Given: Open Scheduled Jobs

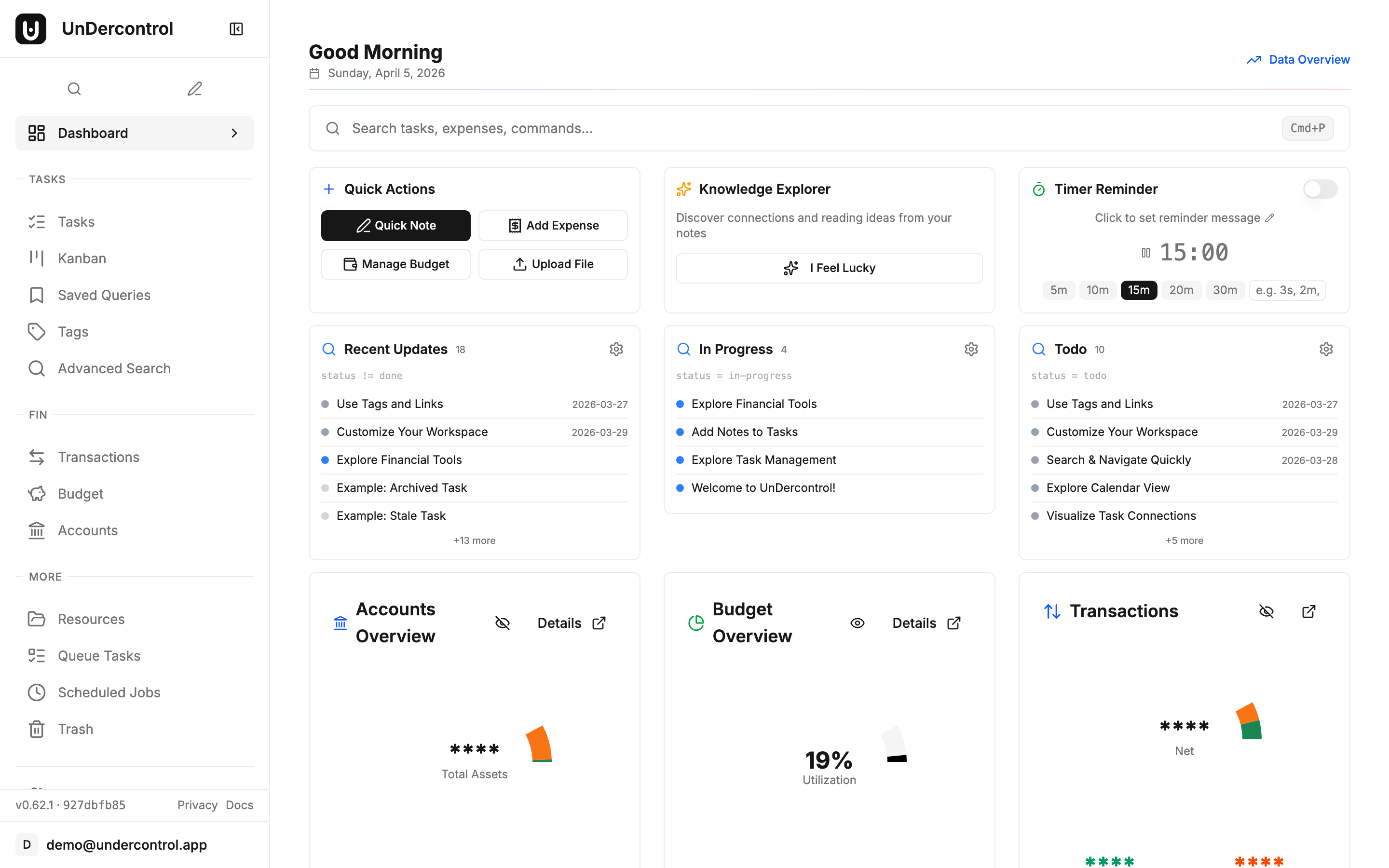Looking at the screenshot, I should (109, 692).
